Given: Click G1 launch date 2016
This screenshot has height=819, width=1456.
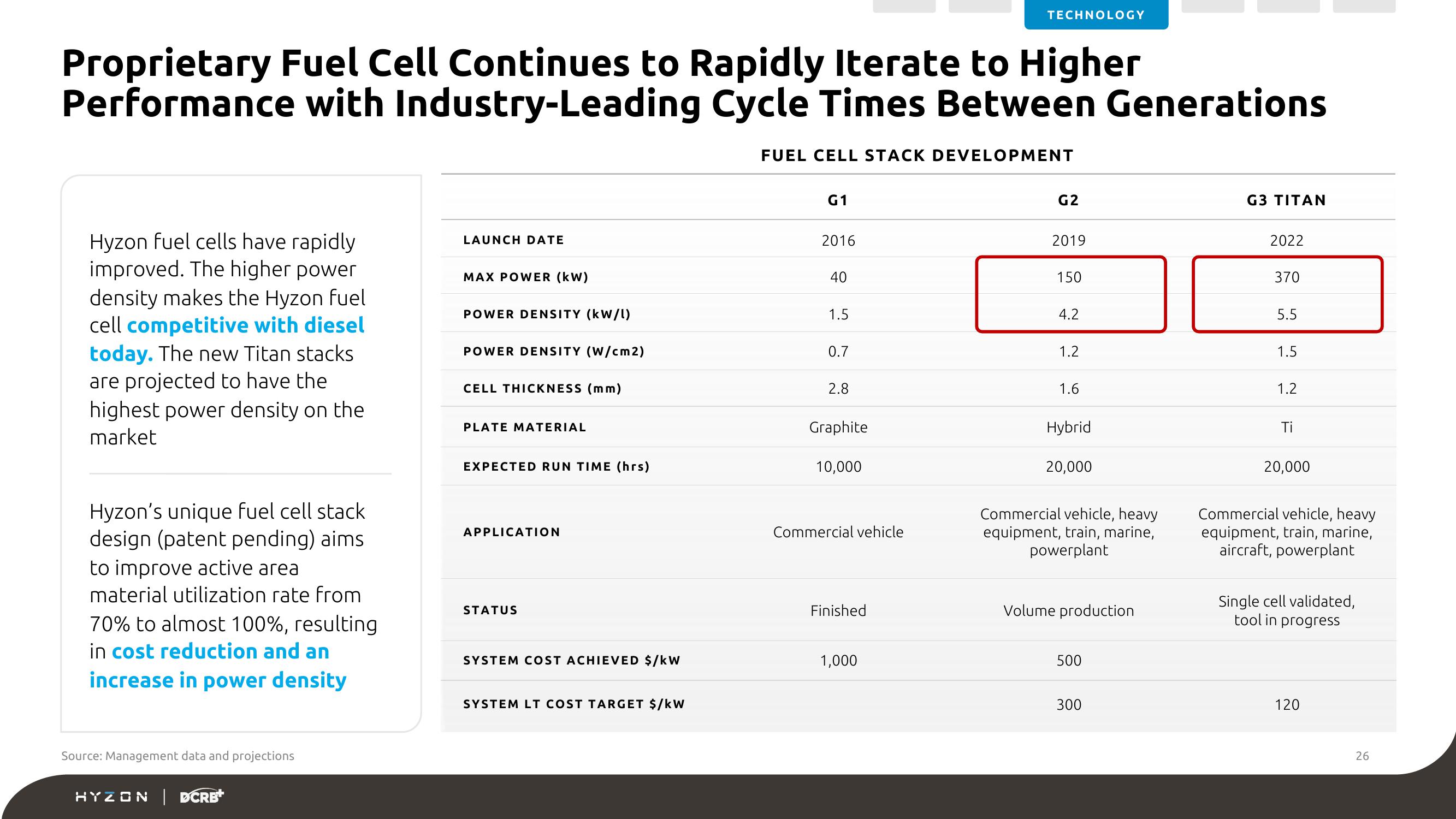Looking at the screenshot, I should pos(838,241).
